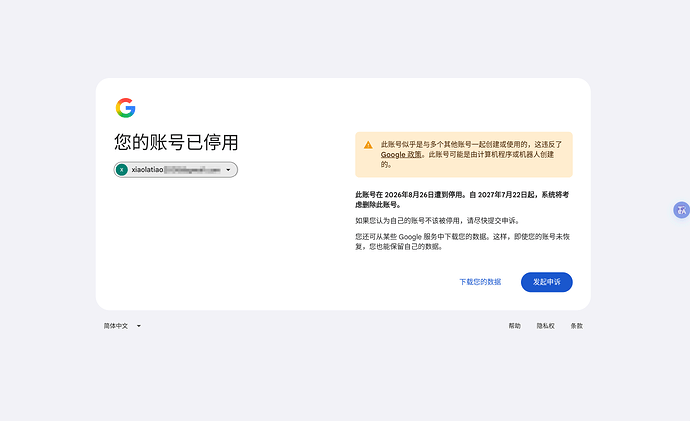
Task: Click the 发起申诉 button
Action: coord(547,282)
